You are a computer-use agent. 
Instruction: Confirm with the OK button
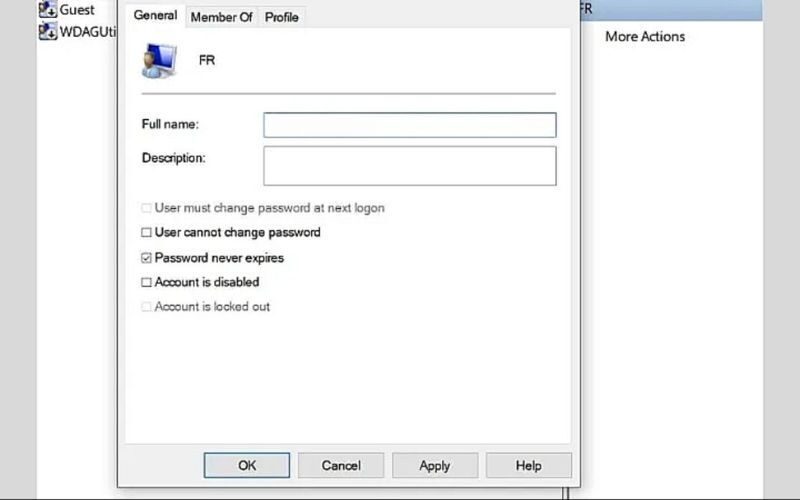tap(247, 465)
